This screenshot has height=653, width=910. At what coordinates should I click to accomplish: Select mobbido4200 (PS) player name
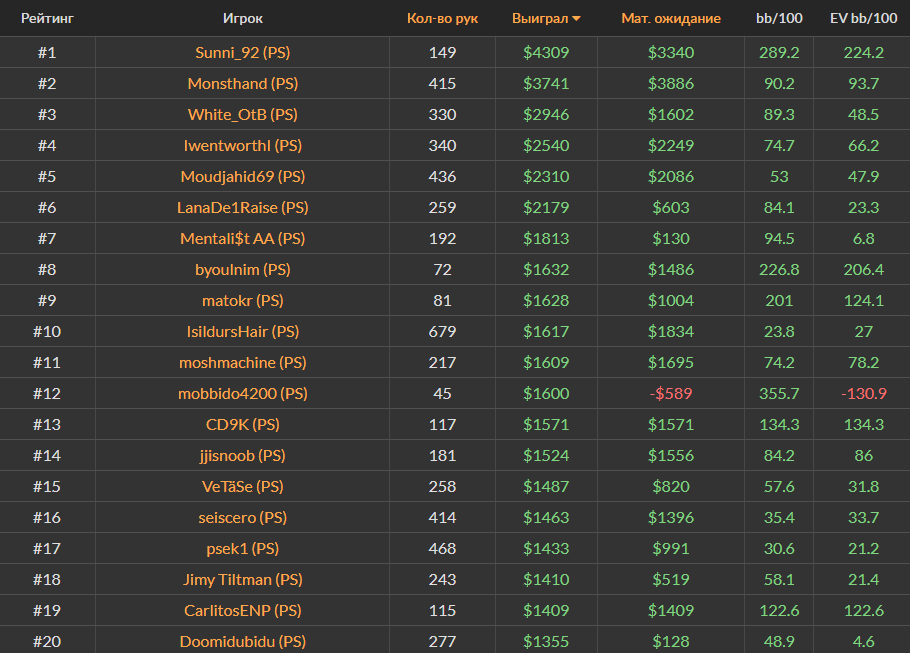pos(243,393)
